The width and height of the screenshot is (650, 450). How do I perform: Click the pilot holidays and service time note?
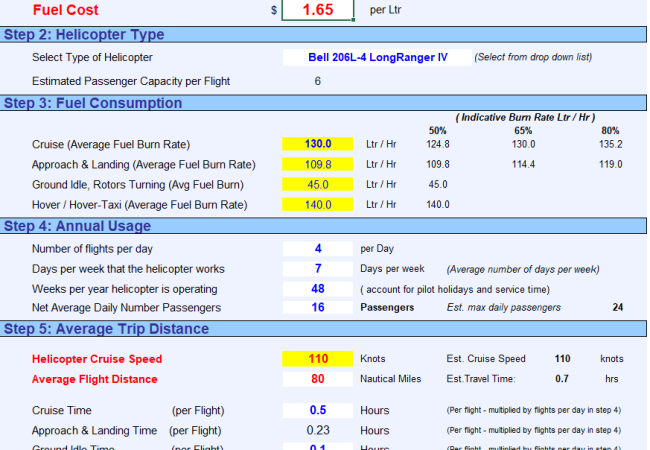tap(455, 290)
